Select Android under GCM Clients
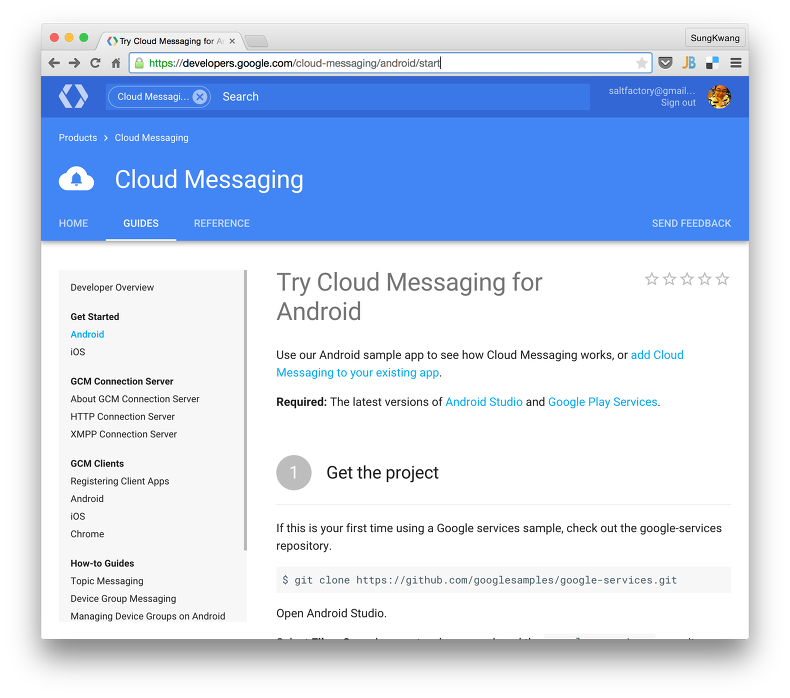The image size is (790, 698). (x=87, y=498)
